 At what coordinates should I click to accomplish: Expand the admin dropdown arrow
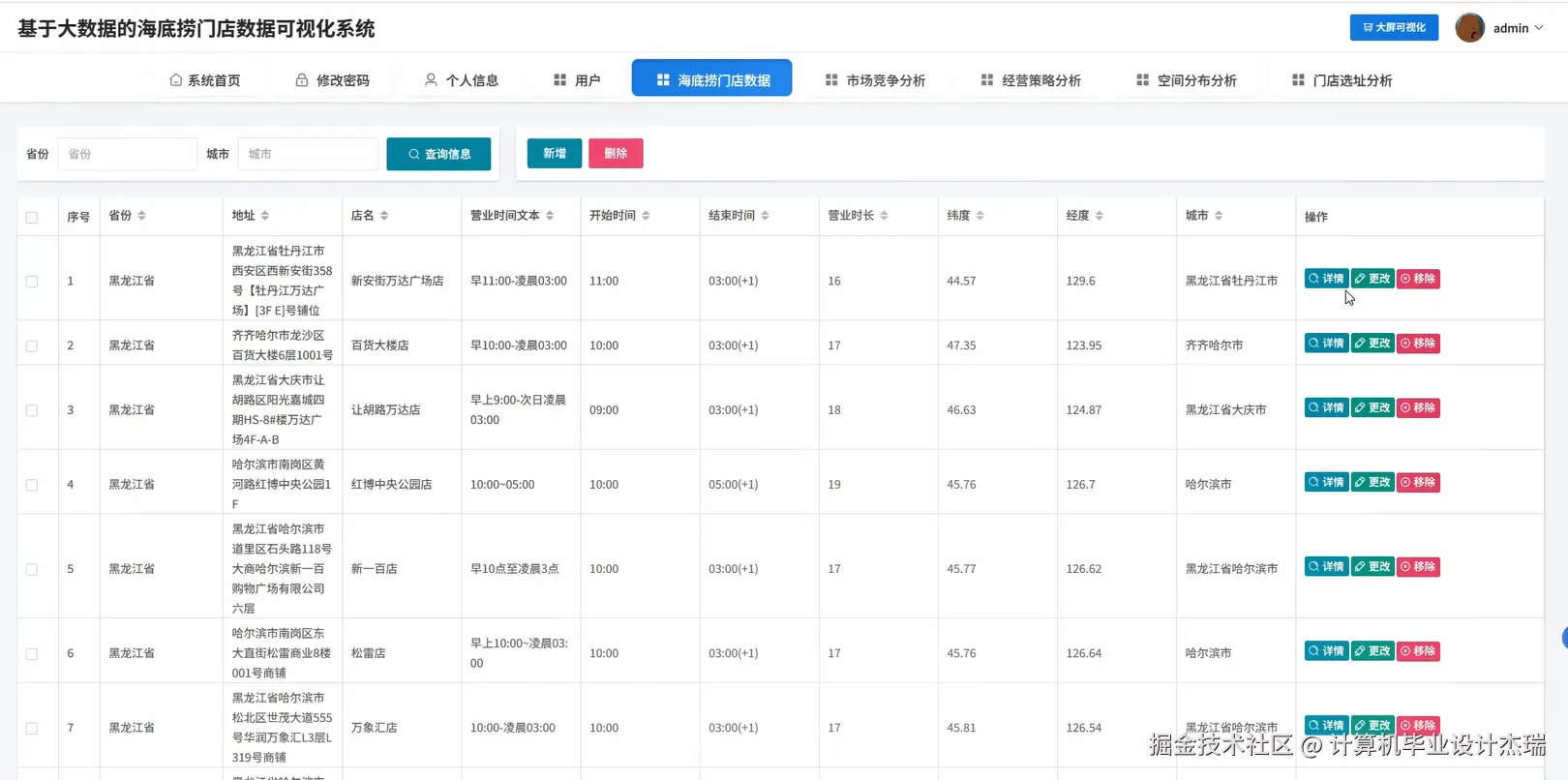[x=1539, y=28]
